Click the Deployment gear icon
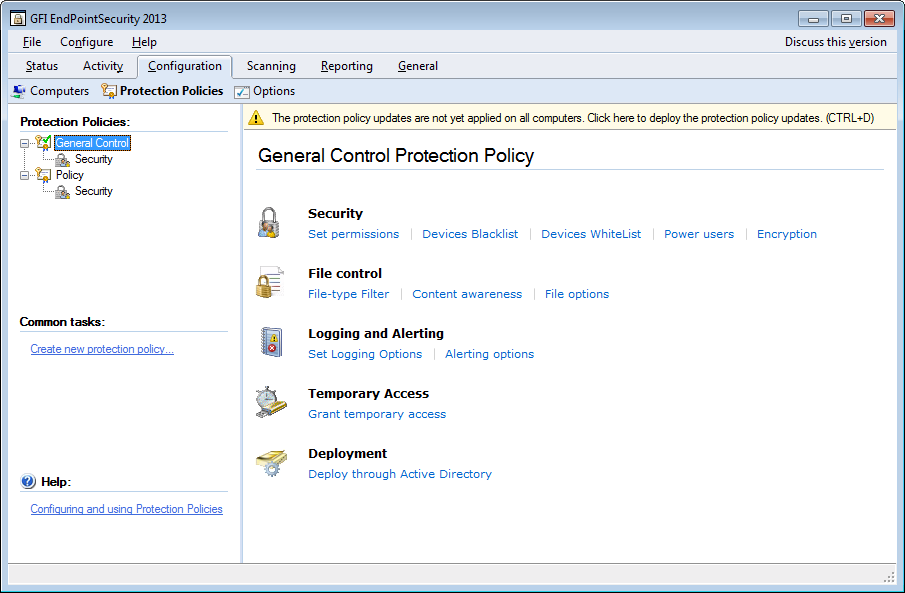 [x=270, y=462]
